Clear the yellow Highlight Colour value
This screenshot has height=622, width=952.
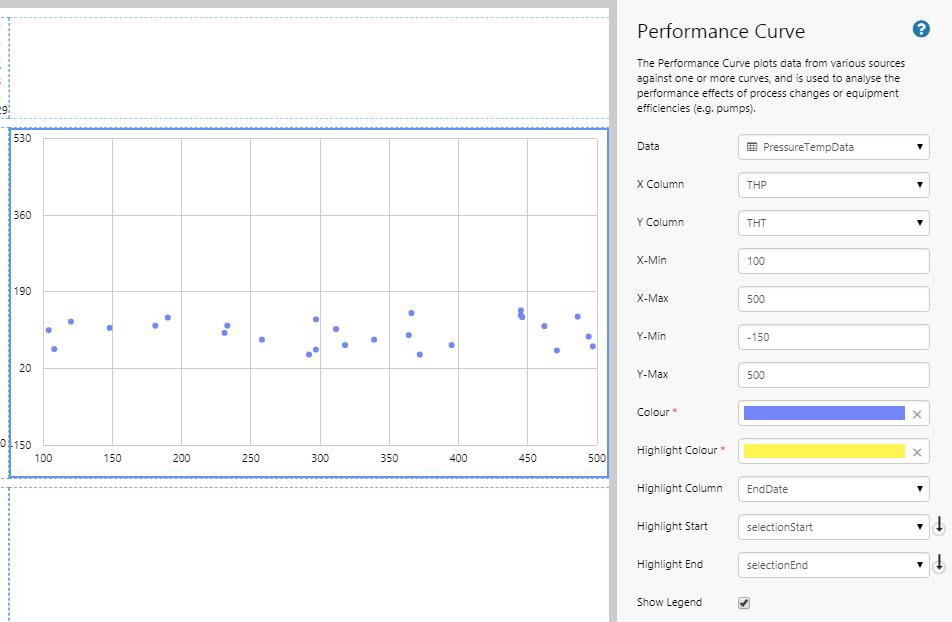917,452
